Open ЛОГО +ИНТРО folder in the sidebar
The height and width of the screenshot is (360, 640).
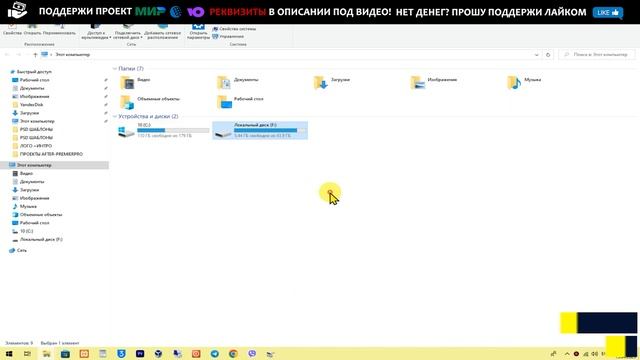pyautogui.click(x=32, y=146)
